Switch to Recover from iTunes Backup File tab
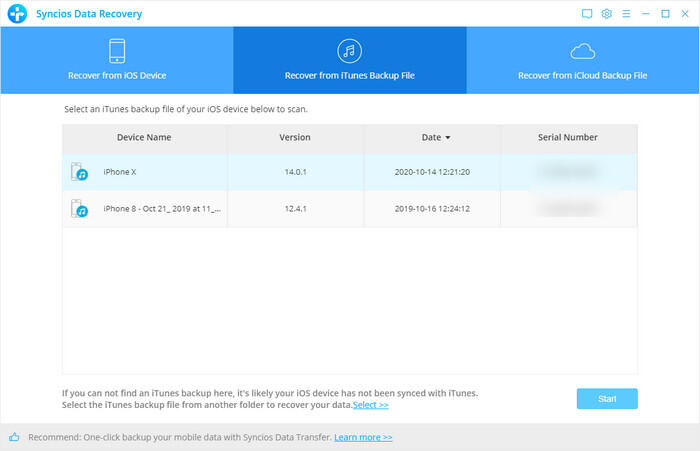Screen dimensions: 700x451 pyautogui.click(x=349, y=60)
